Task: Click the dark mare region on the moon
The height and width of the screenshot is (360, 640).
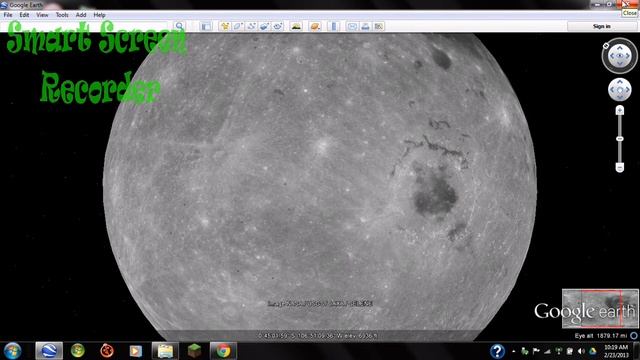Action: [435, 195]
